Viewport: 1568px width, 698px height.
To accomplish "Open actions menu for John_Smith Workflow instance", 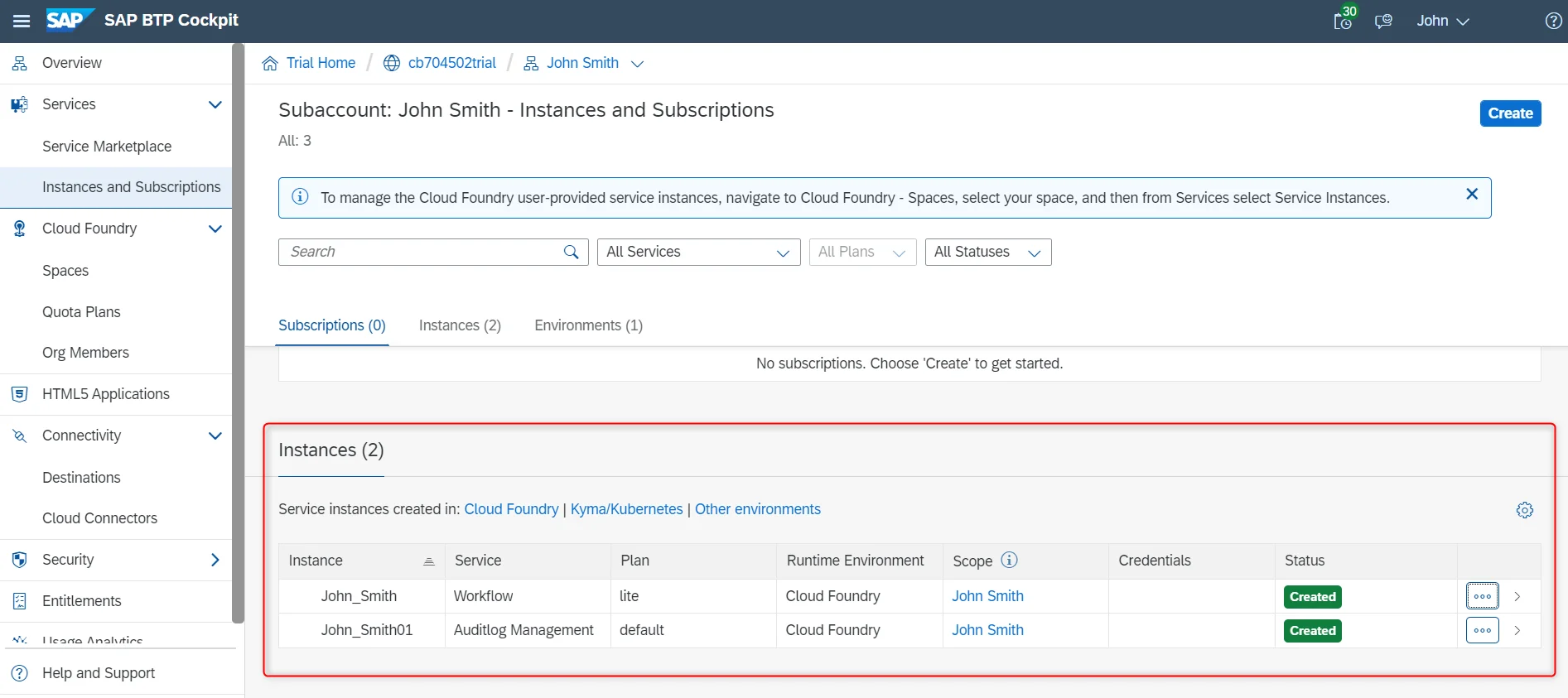I will 1483,596.
